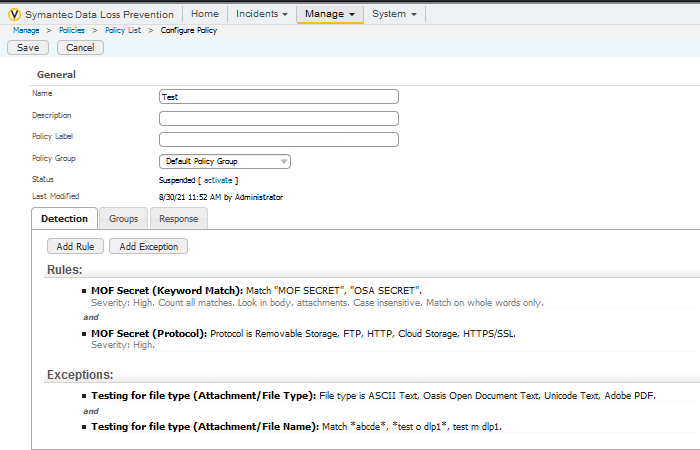This screenshot has width=700, height=450.
Task: Navigate to Policy List breadcrumb
Action: 125,31
